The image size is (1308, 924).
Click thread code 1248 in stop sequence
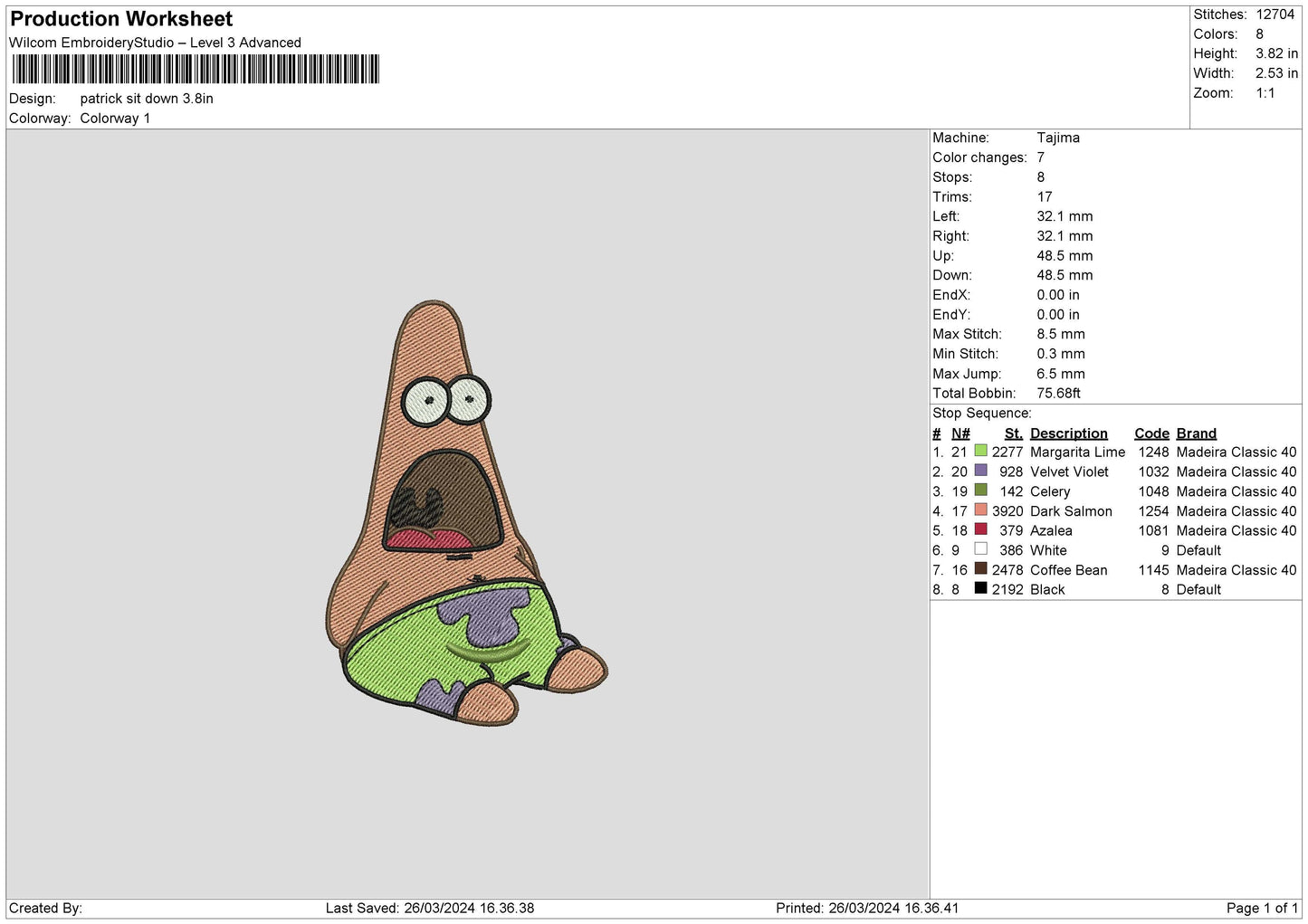pyautogui.click(x=1154, y=452)
